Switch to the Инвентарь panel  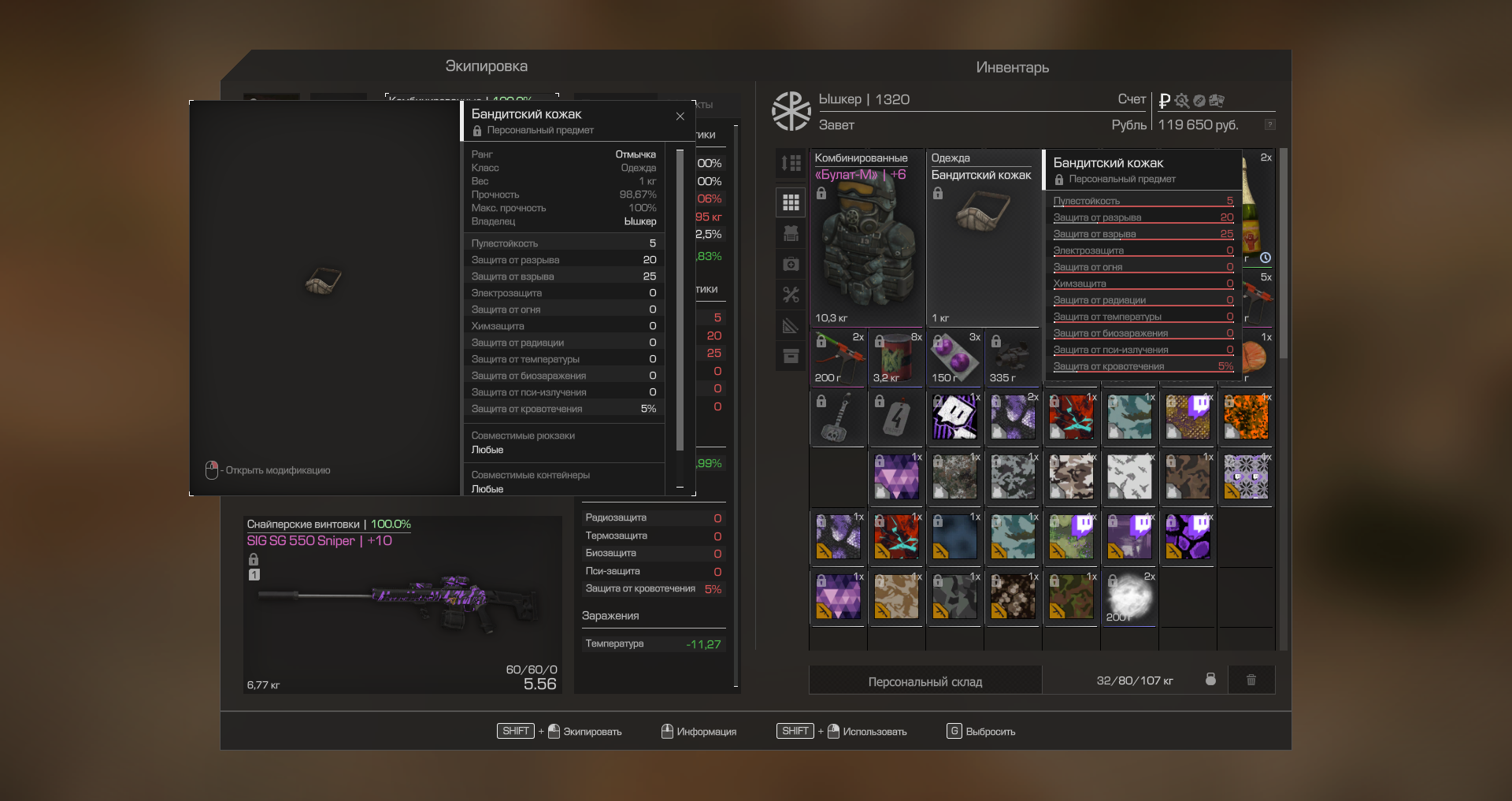tap(1012, 68)
